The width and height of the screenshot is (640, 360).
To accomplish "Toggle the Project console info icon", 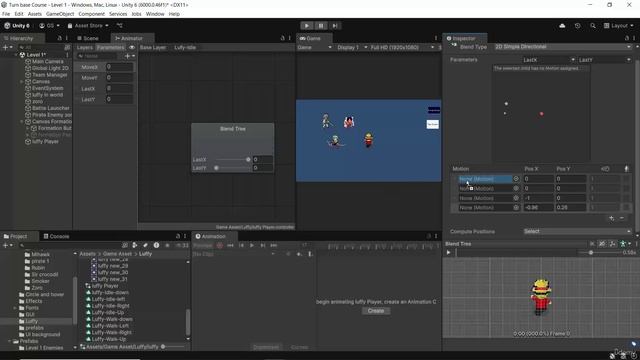I will coord(156,245).
